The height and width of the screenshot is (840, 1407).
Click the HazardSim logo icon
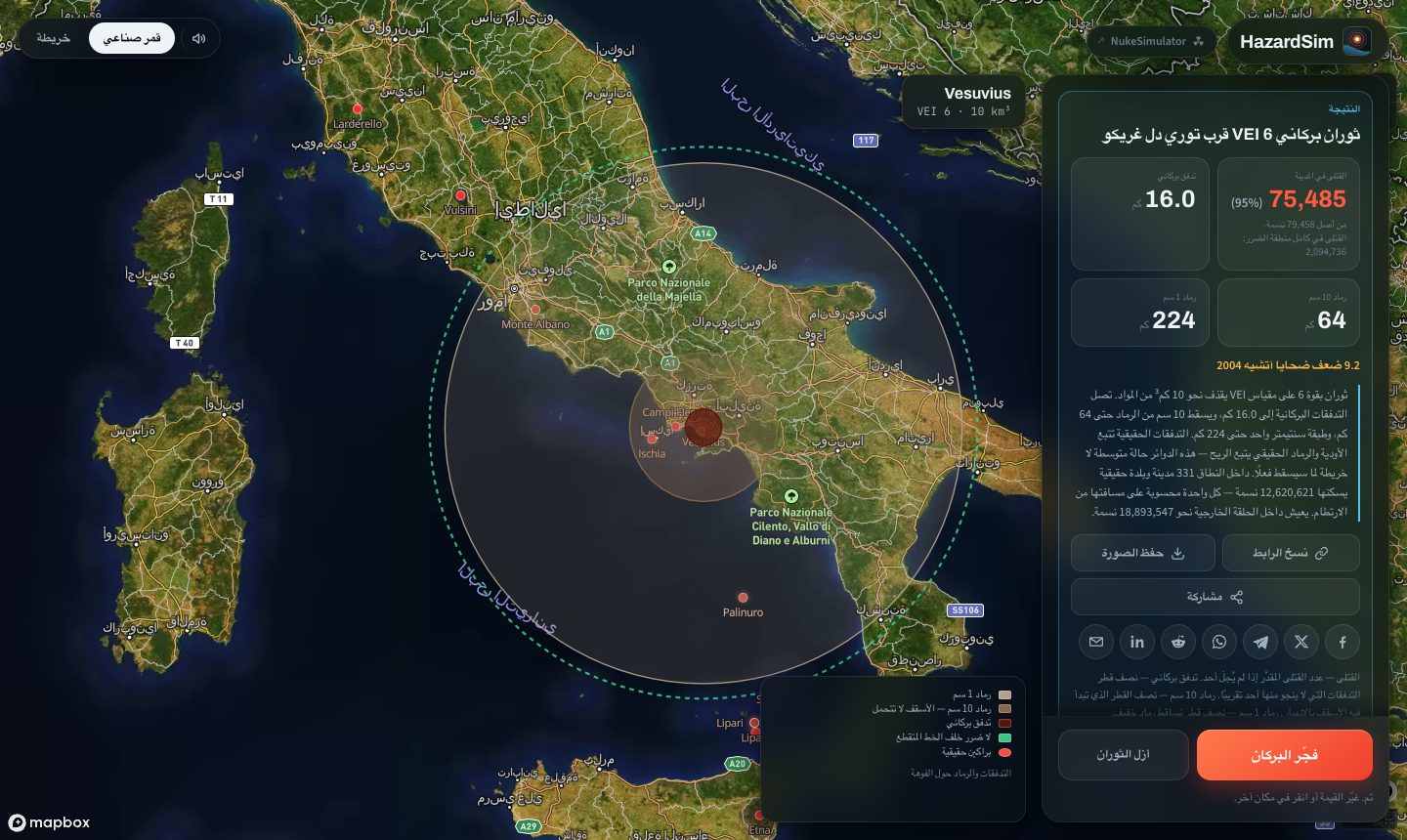point(1356,41)
